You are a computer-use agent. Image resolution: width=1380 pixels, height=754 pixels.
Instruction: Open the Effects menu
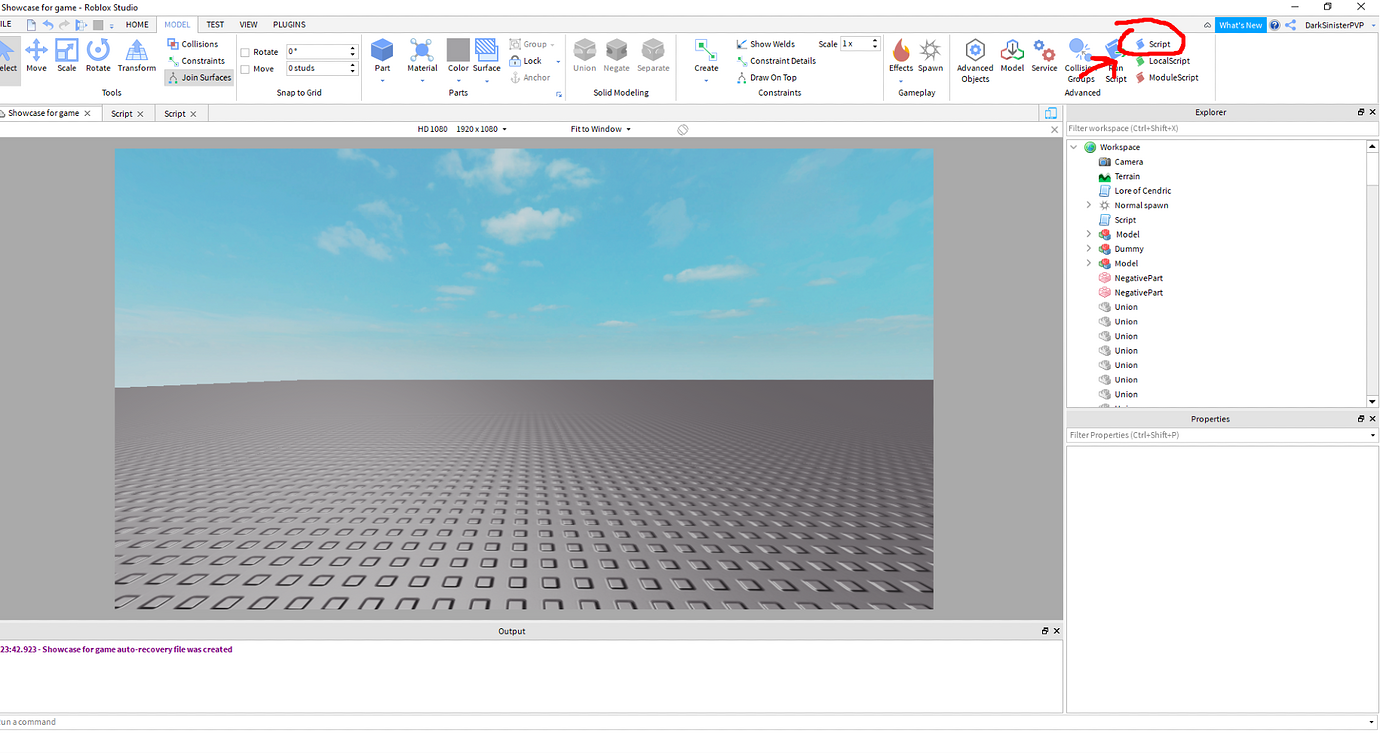pos(900,57)
